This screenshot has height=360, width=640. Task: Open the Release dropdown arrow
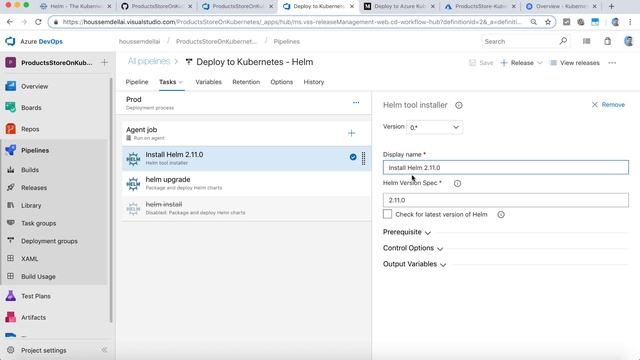pyautogui.click(x=540, y=63)
